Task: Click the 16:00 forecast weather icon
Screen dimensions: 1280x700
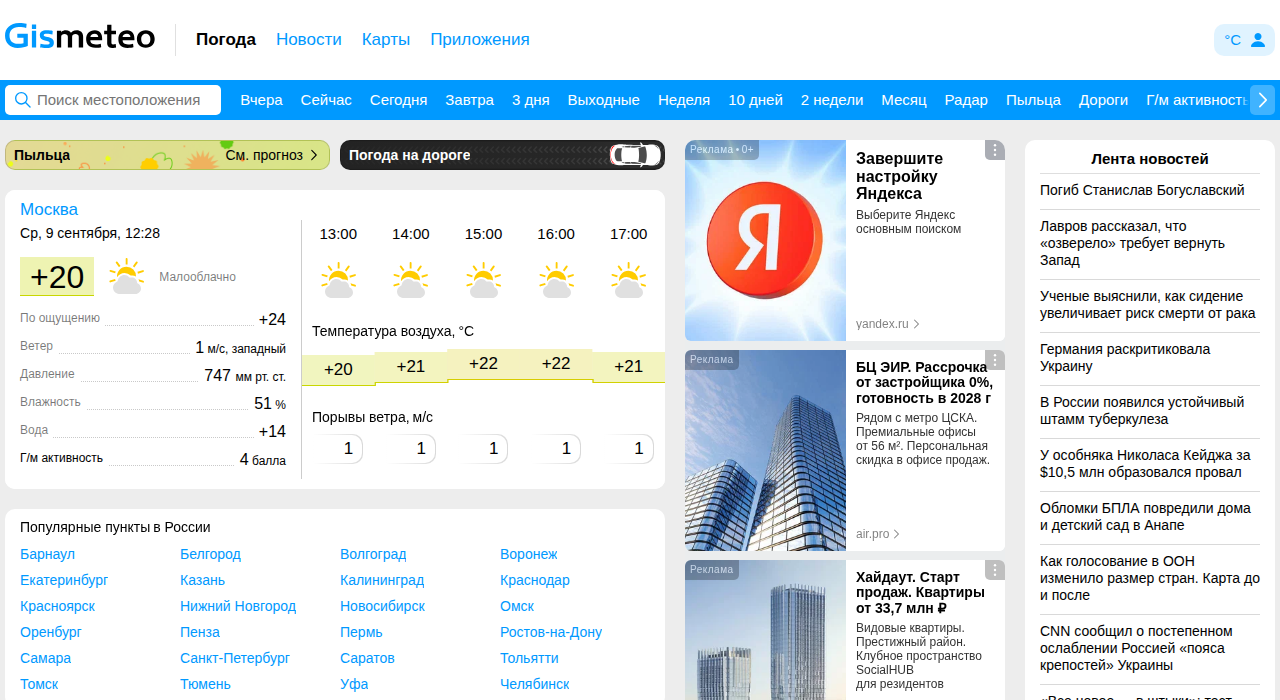Action: pyautogui.click(x=556, y=281)
